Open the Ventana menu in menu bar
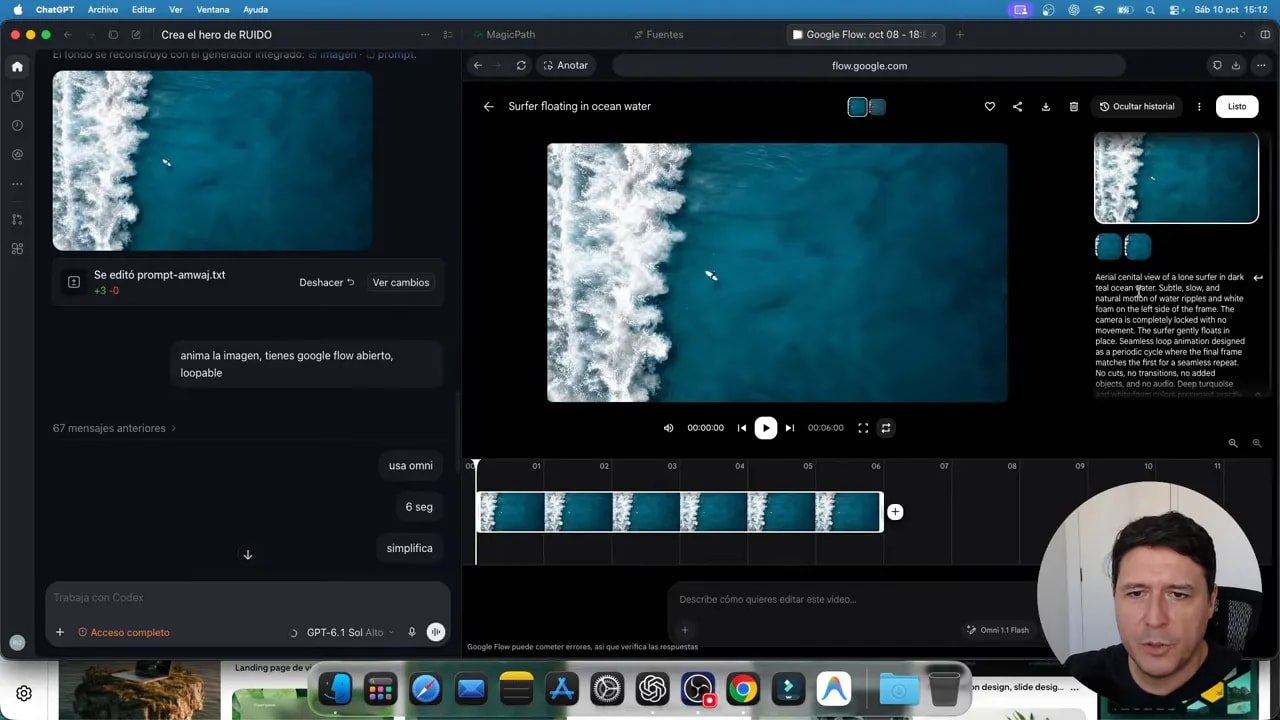Image resolution: width=1280 pixels, height=720 pixels. [x=211, y=9]
